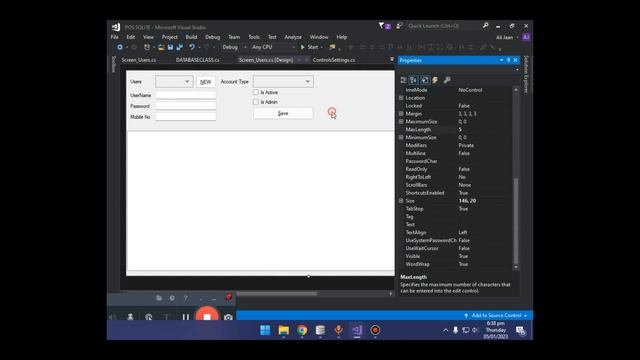Expand the Size property

[401, 201]
